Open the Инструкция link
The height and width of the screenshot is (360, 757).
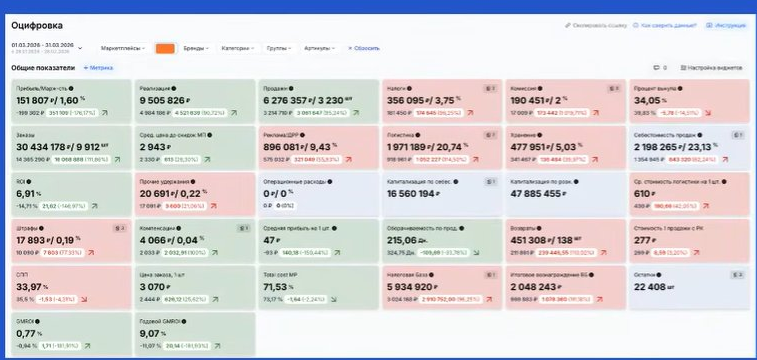[x=726, y=25]
